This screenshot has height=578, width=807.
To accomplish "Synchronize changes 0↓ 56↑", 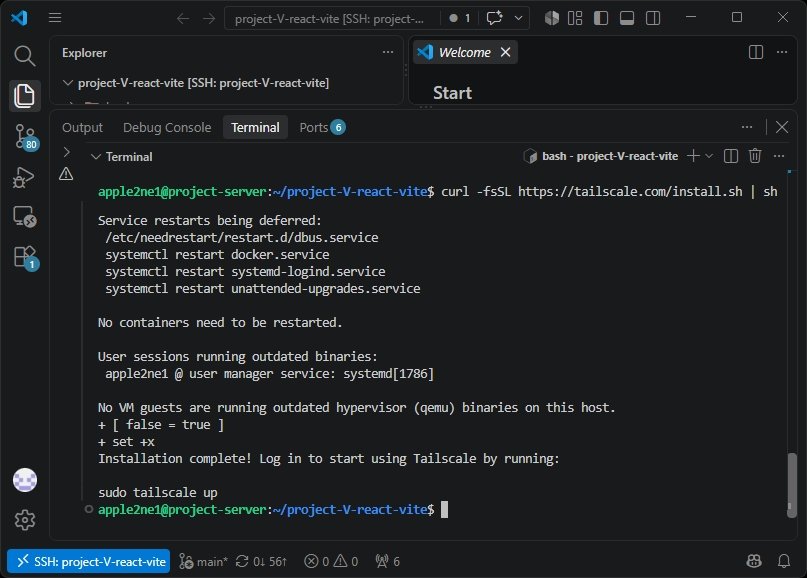I will 261,561.
